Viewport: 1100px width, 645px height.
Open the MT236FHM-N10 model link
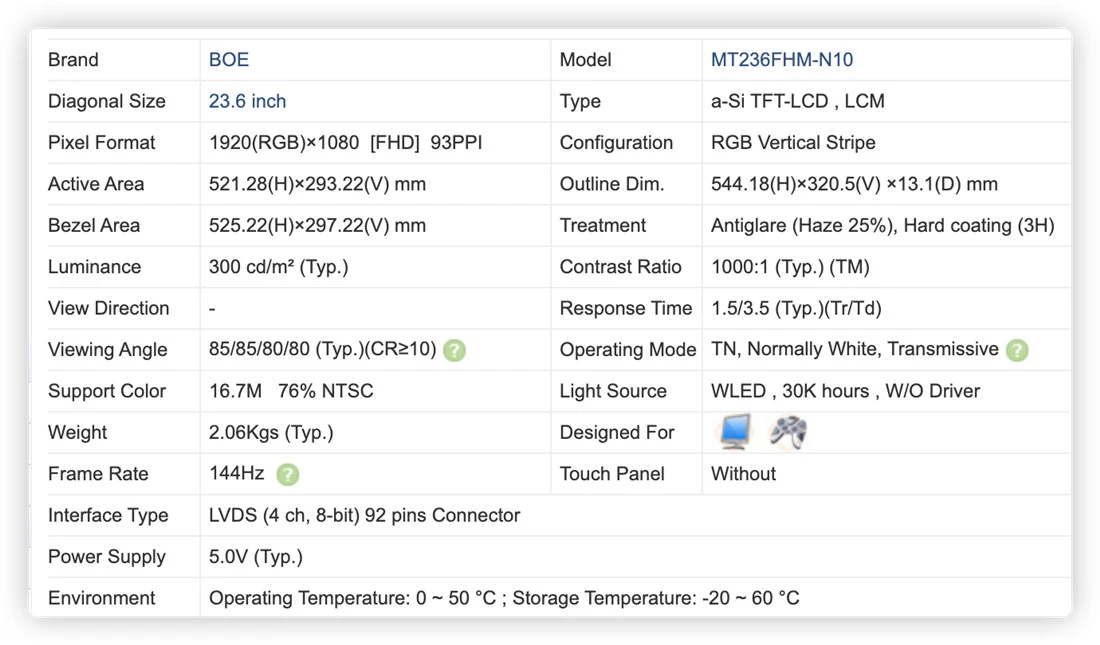(x=782, y=60)
